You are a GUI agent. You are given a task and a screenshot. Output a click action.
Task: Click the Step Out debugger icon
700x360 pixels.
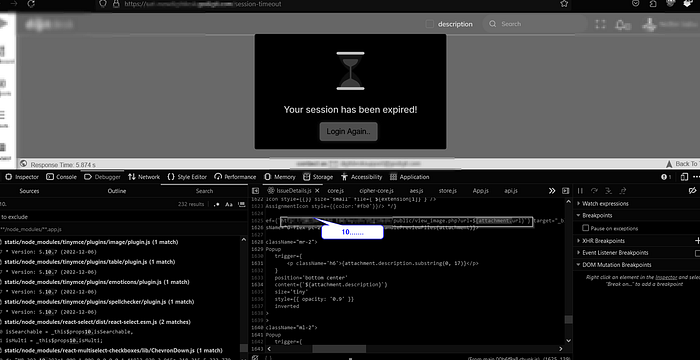point(622,191)
